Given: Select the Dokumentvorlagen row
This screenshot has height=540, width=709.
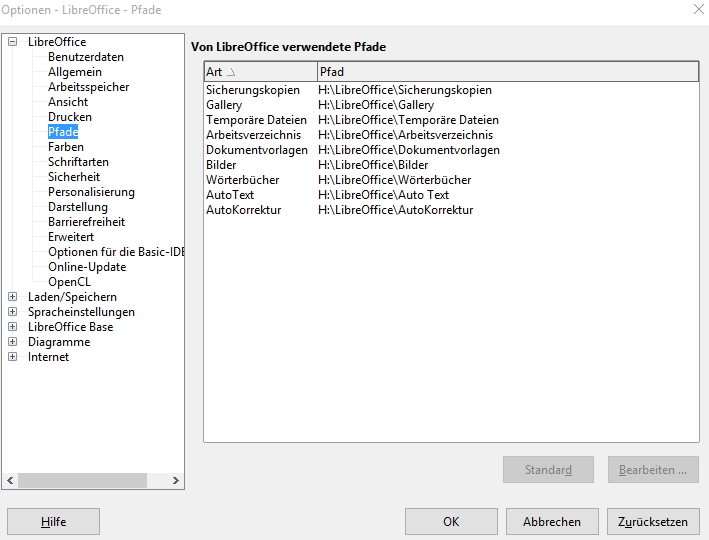Looking at the screenshot, I should click(451, 150).
